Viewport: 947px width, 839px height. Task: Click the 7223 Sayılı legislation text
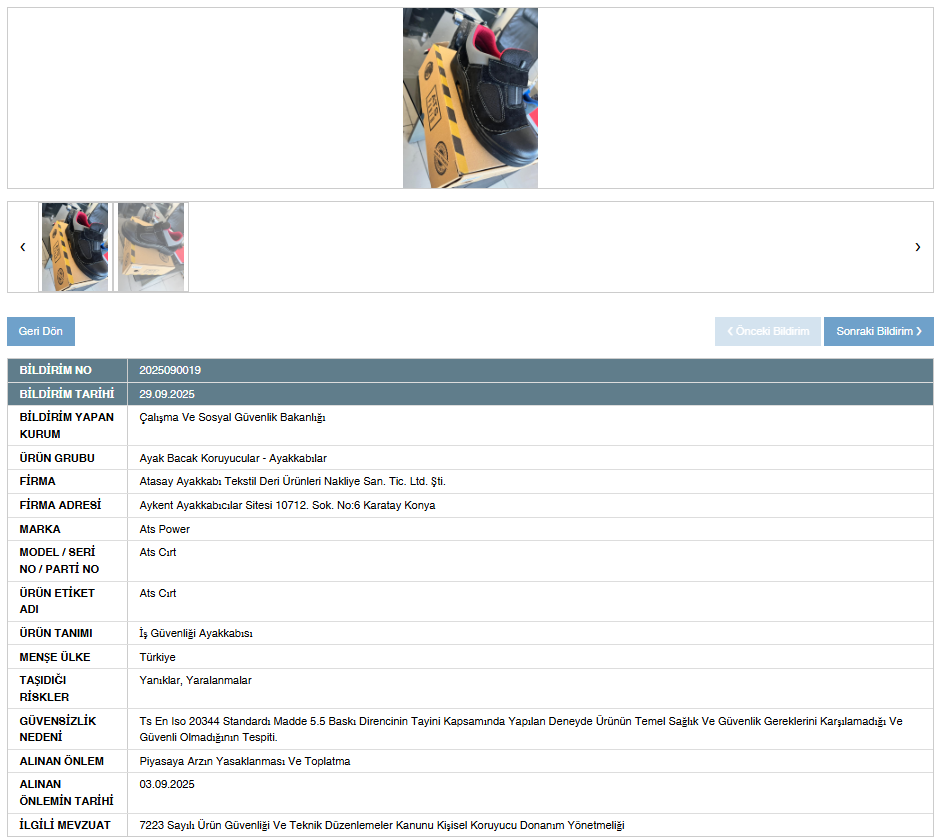[x=382, y=826]
